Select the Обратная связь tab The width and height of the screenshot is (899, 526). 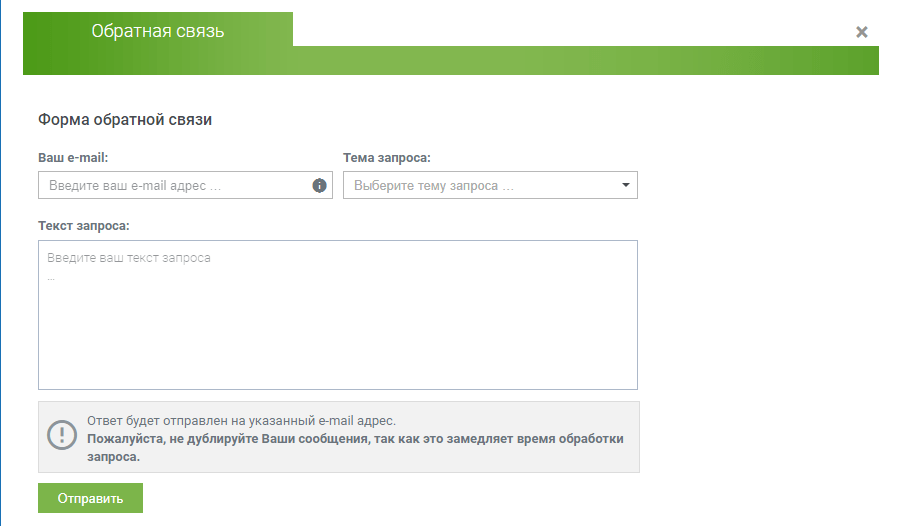tap(158, 30)
